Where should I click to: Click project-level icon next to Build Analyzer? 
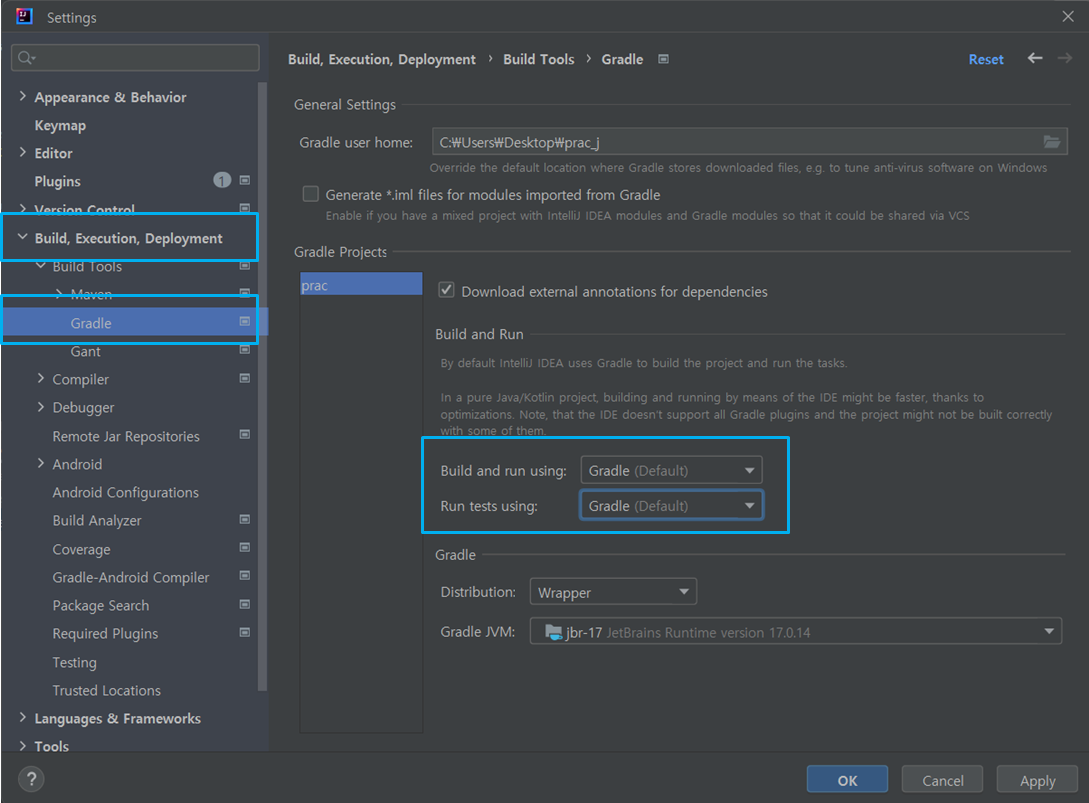point(244,519)
